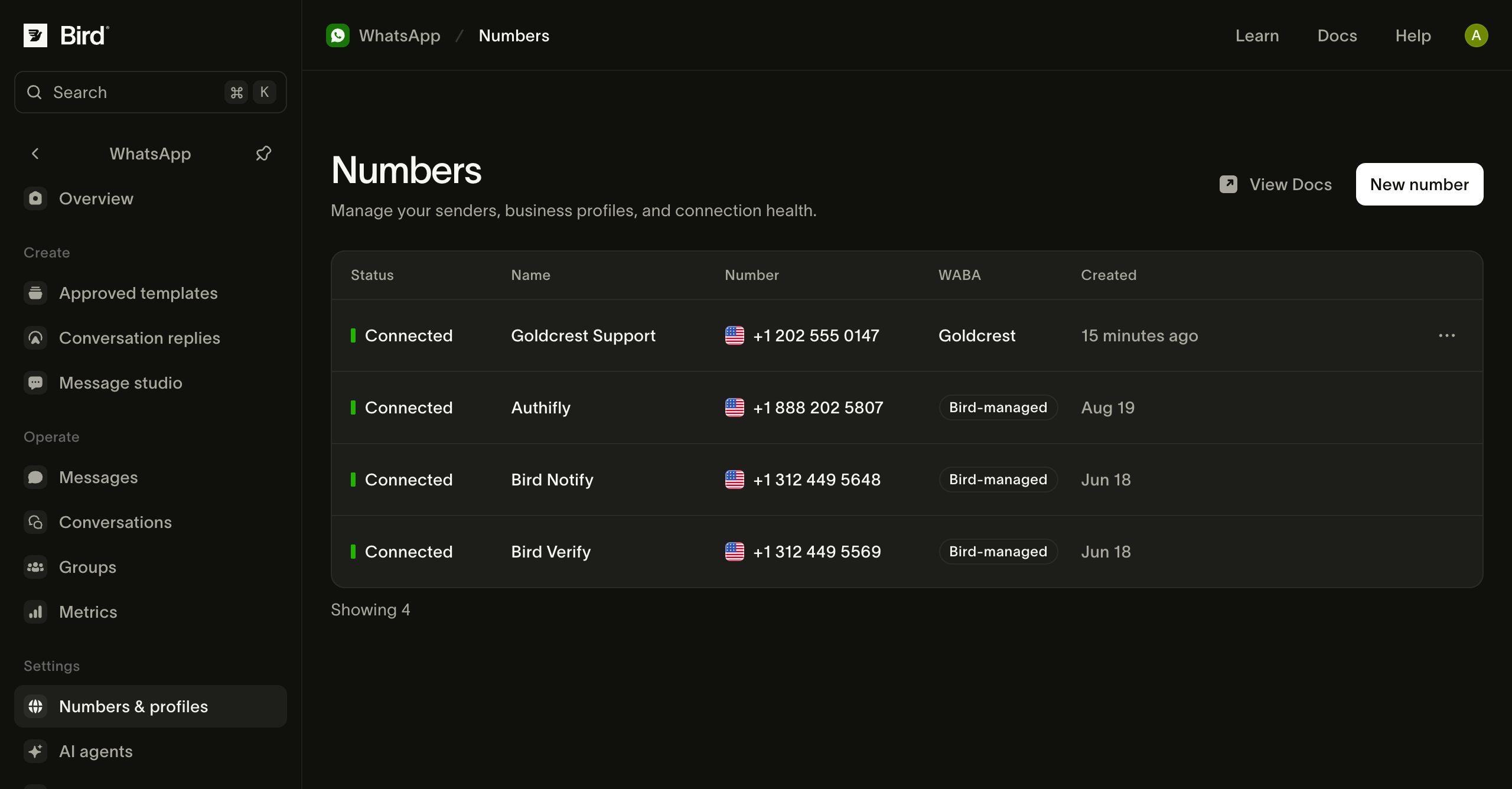Open the user avatar A menu
Viewport: 1512px width, 789px height.
1476,35
